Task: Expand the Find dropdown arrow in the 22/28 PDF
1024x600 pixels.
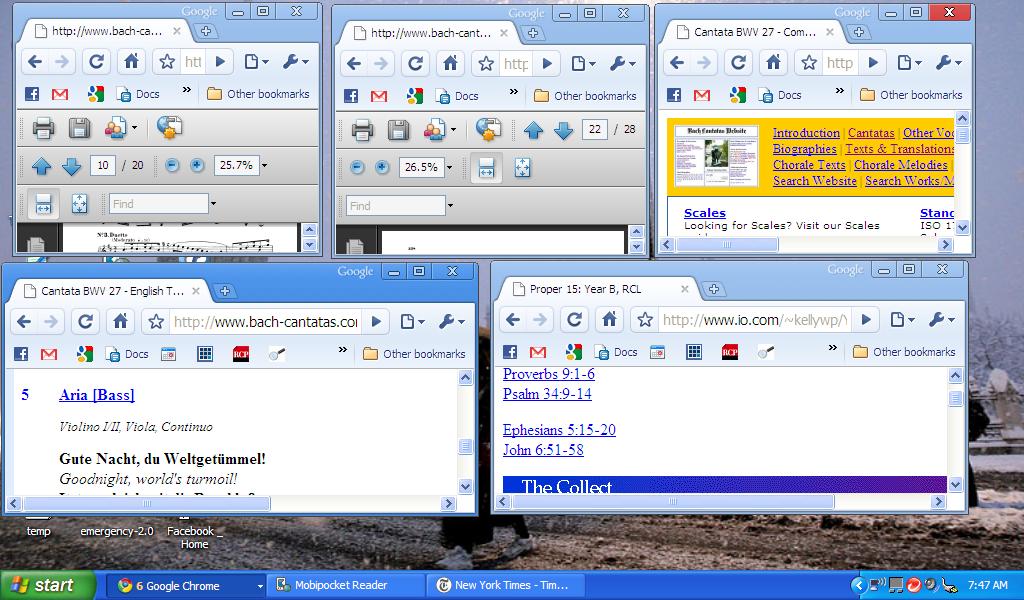Action: [x=450, y=206]
